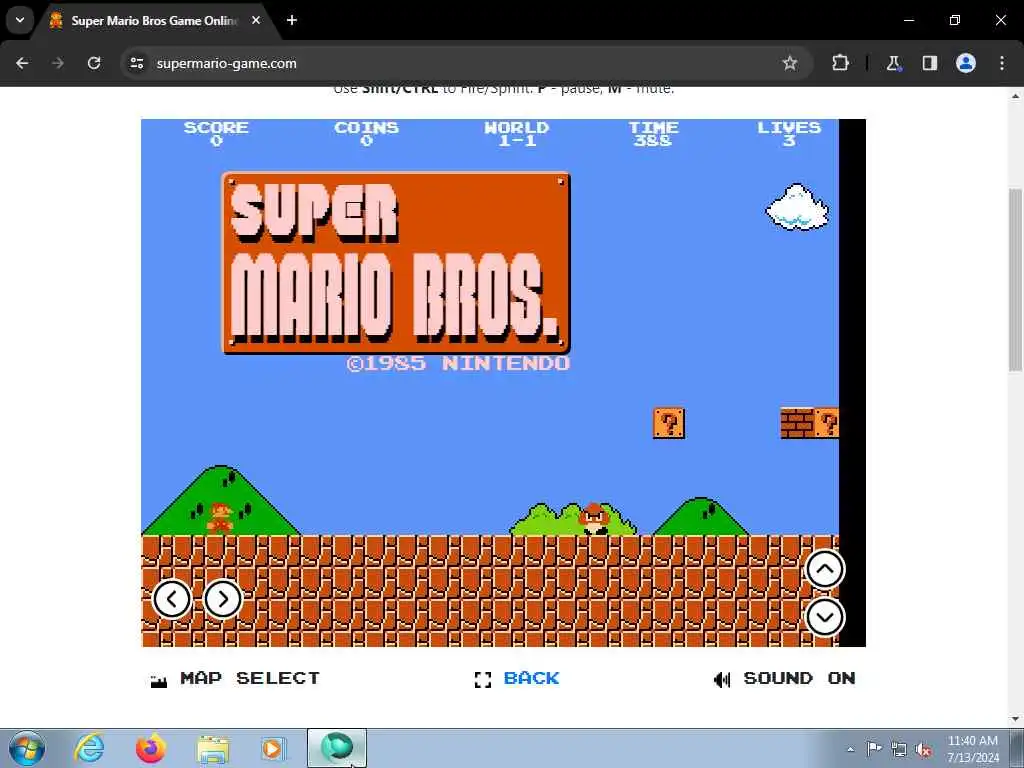Open the Extensions puzzle icon
This screenshot has width=1024, height=768.
click(x=840, y=63)
